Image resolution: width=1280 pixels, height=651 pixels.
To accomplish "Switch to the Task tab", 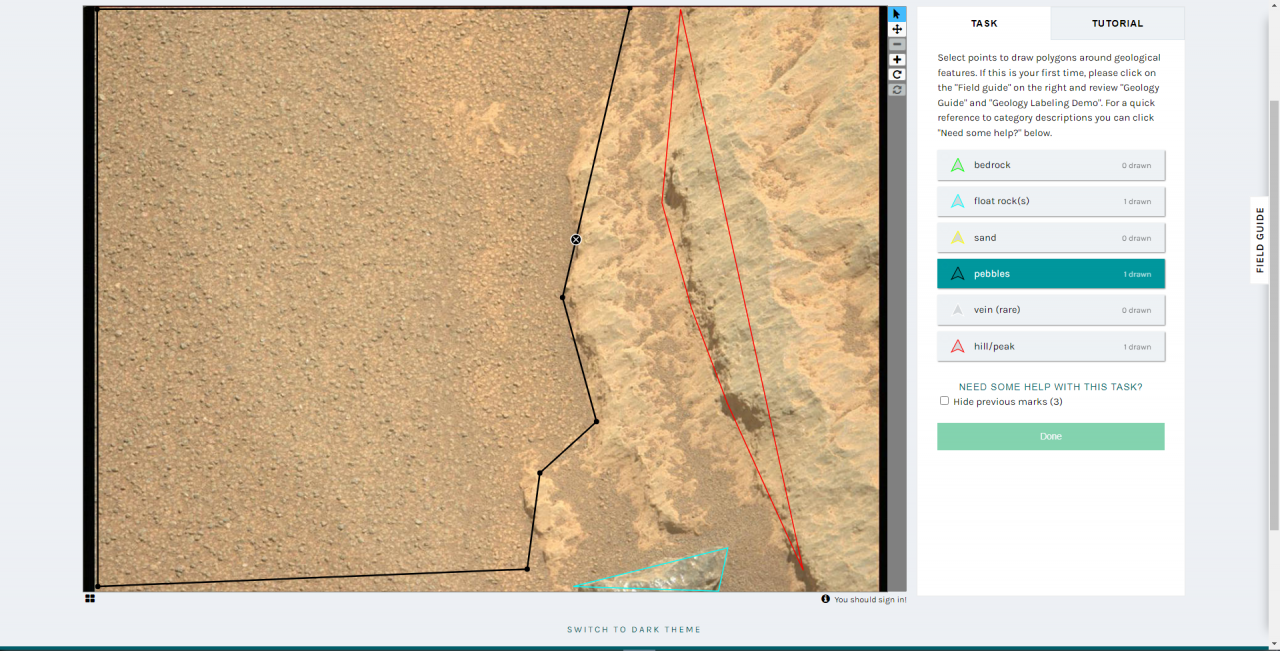I will pyautogui.click(x=984, y=23).
